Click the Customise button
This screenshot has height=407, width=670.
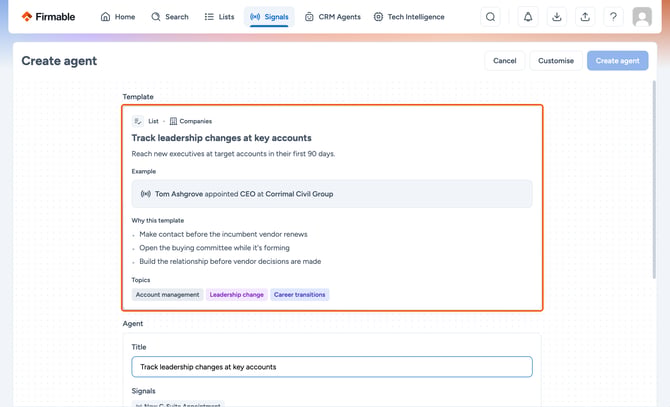pos(556,61)
